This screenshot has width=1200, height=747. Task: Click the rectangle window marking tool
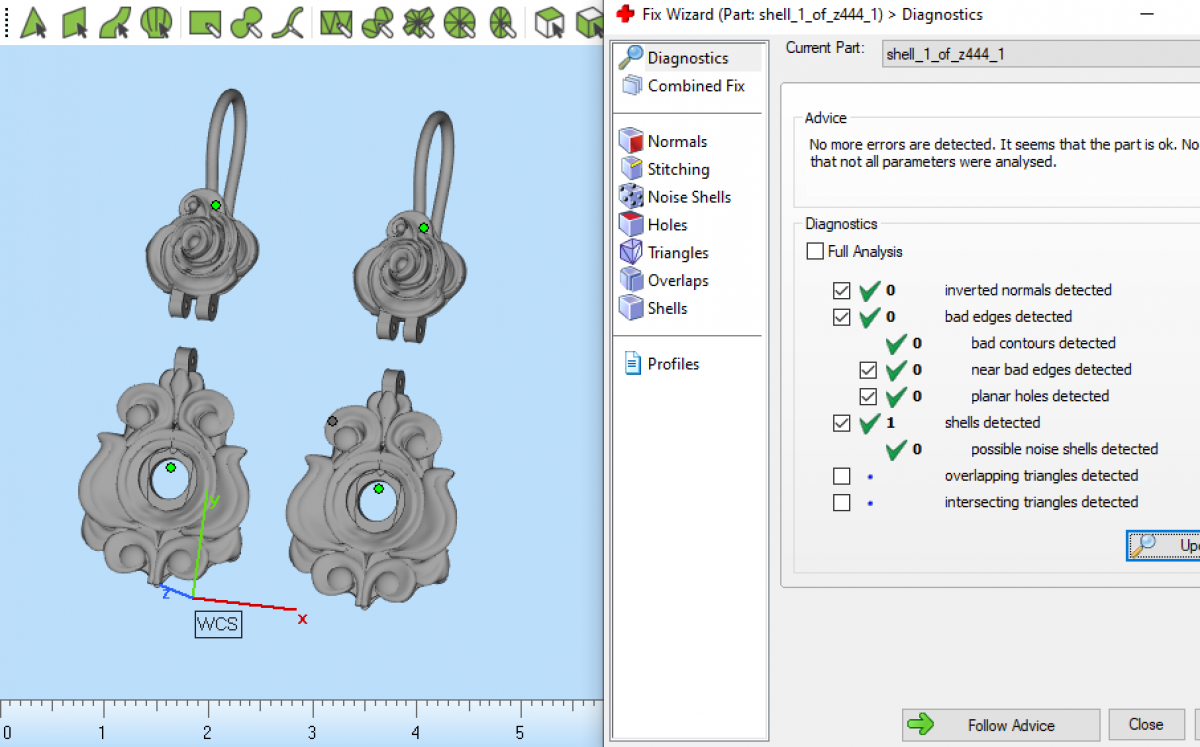pyautogui.click(x=205, y=22)
